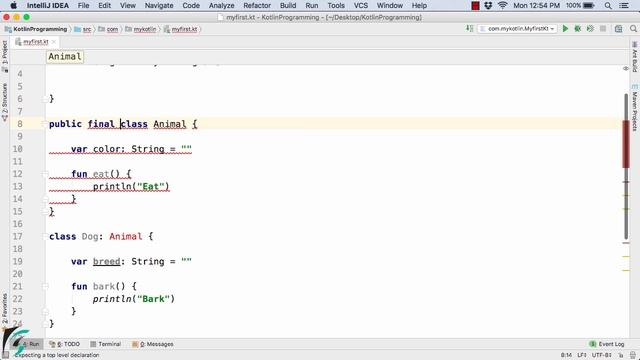Click the word 'final' in line 8
This screenshot has width=640, height=360.
(x=101, y=124)
